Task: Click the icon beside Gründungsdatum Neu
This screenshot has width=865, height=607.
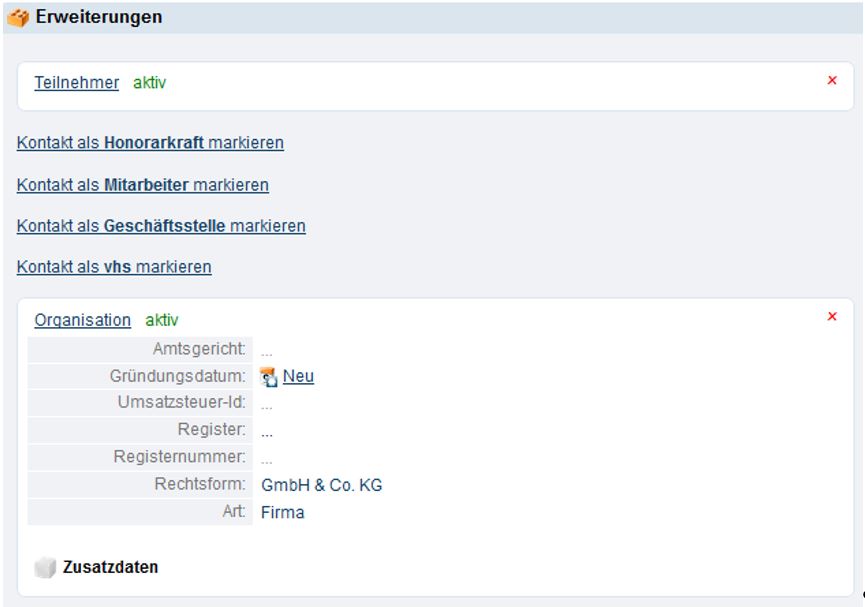Action: [x=269, y=376]
